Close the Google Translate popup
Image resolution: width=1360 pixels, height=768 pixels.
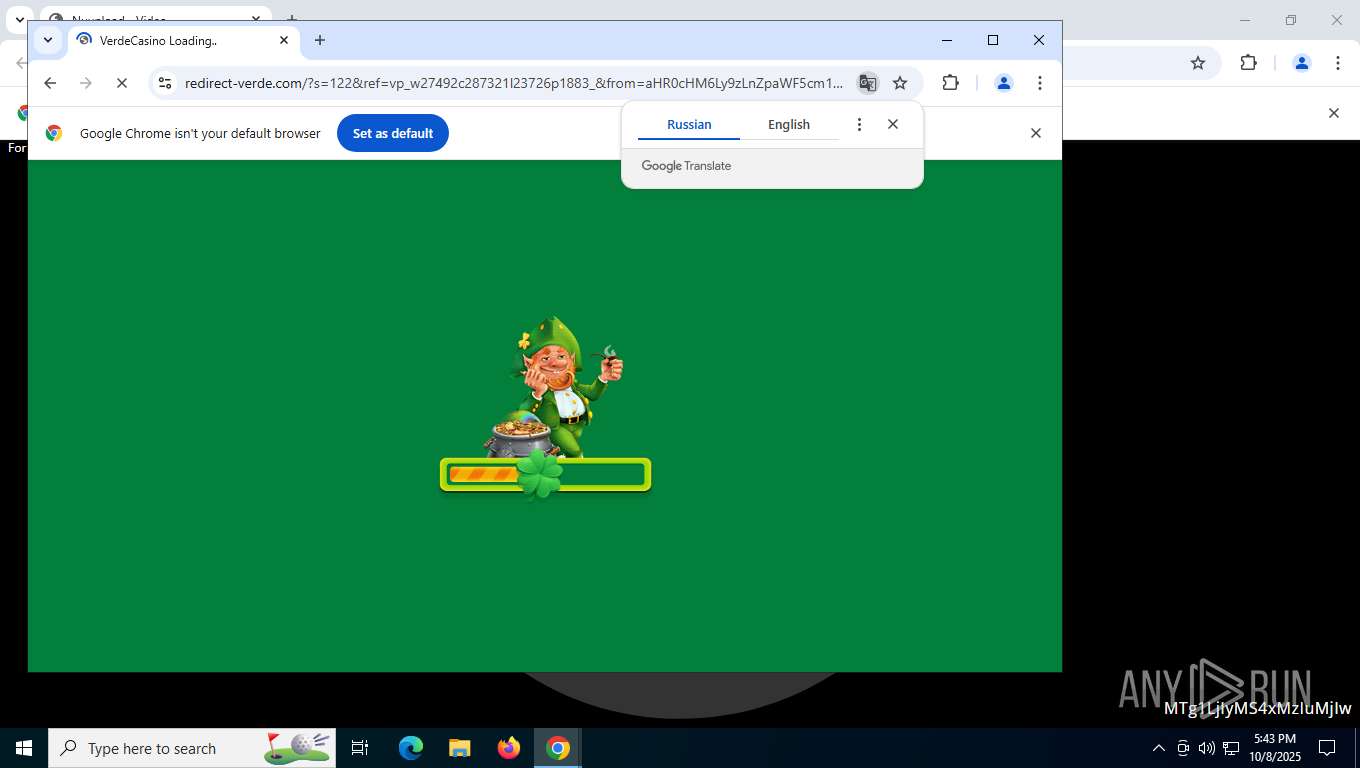[893, 125]
